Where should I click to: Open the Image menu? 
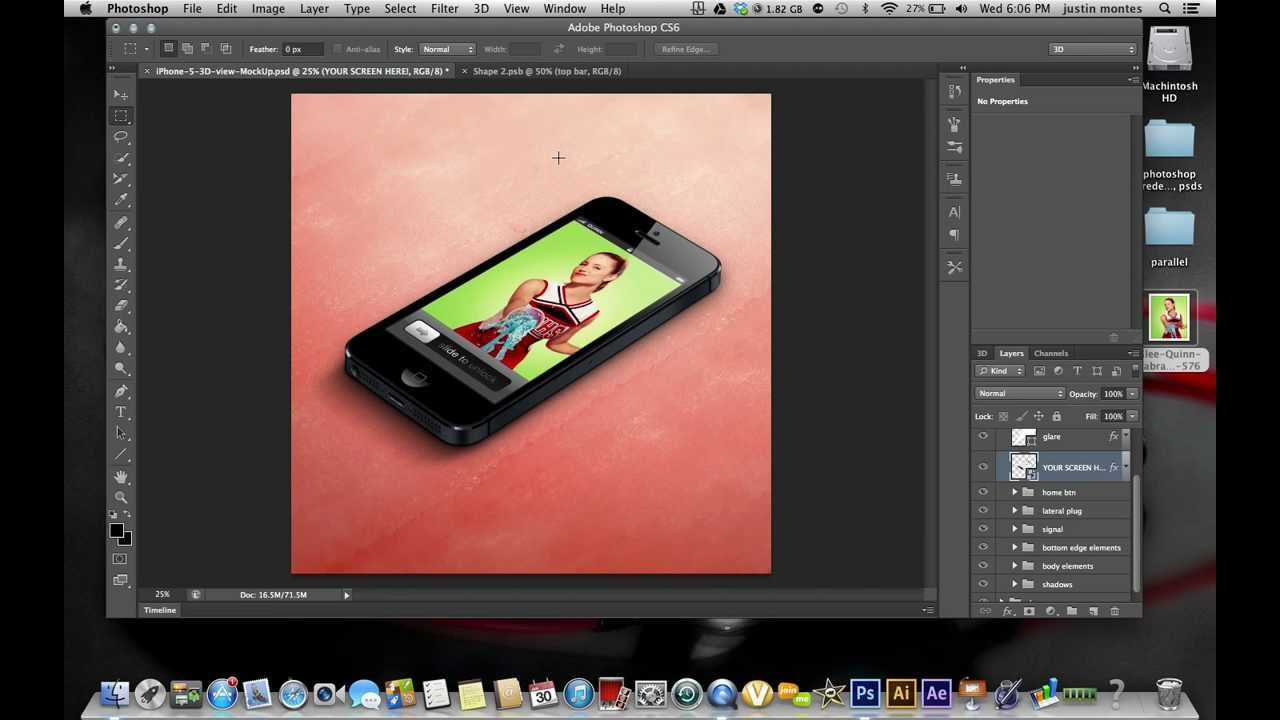pos(268,9)
